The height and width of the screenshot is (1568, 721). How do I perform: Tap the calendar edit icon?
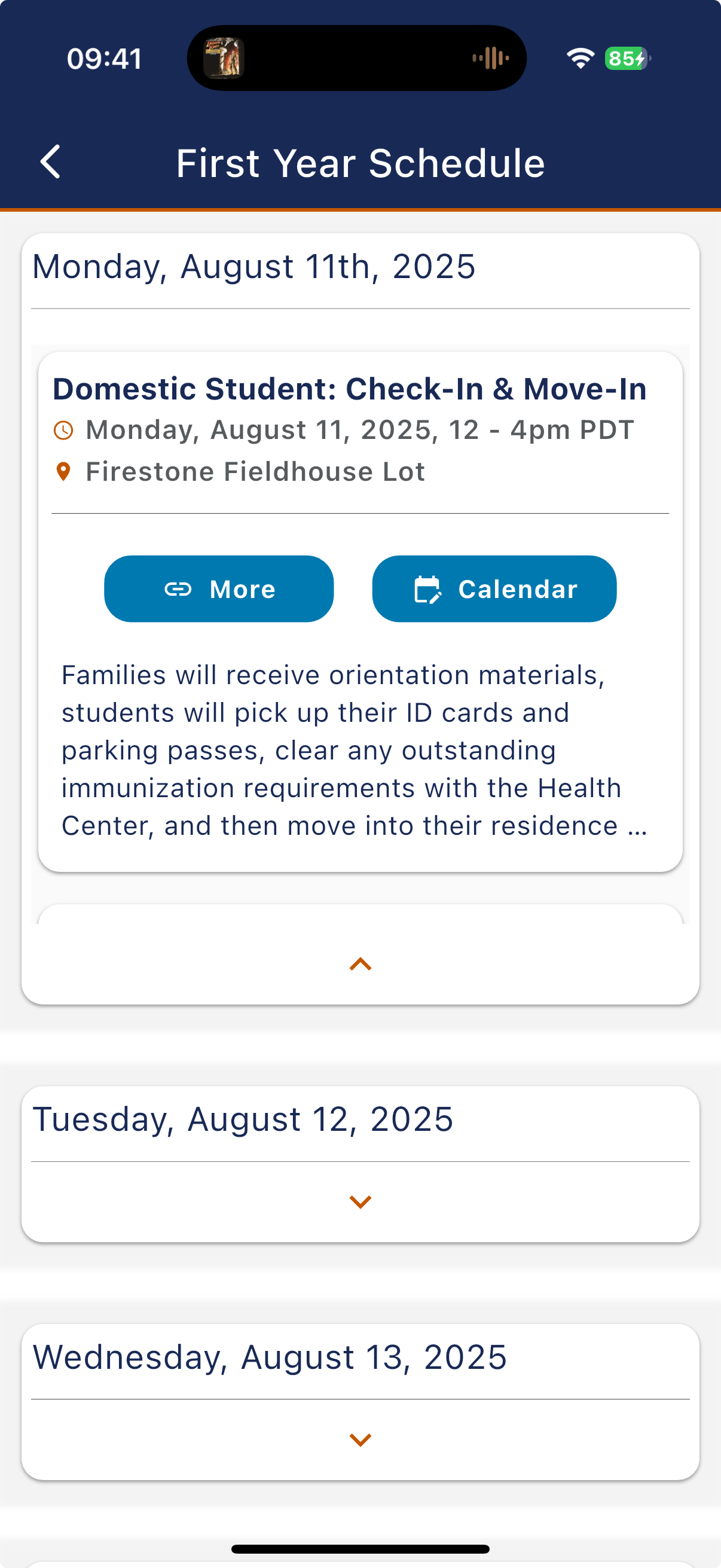[x=427, y=589]
